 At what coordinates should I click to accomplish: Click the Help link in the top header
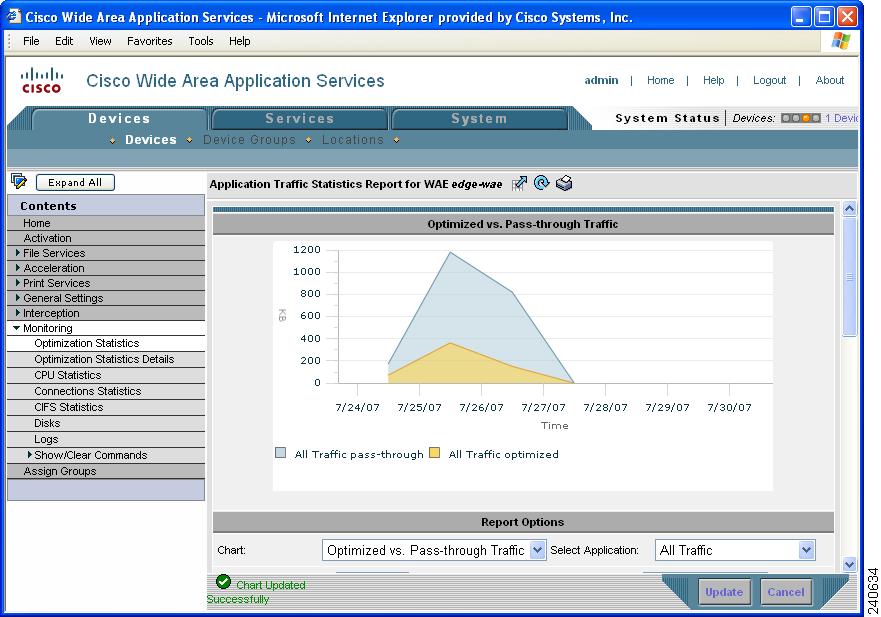(714, 80)
